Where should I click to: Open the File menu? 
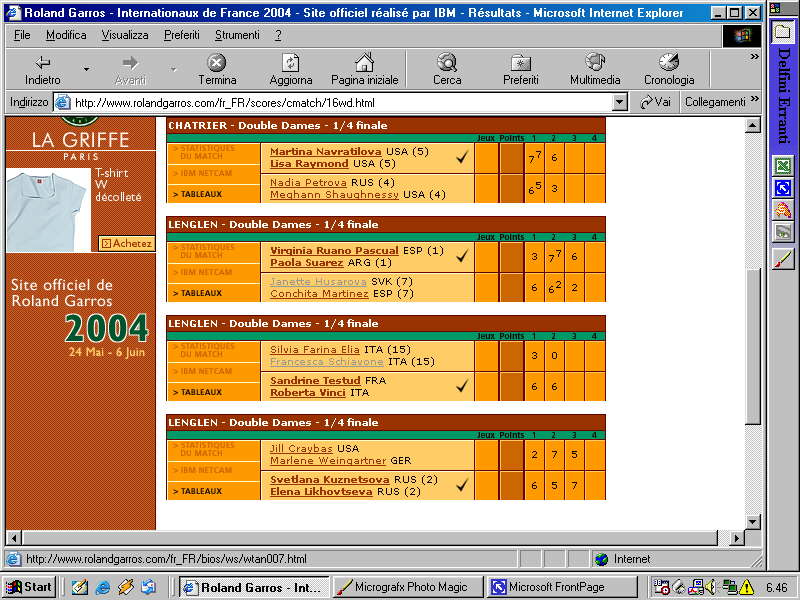pos(22,35)
